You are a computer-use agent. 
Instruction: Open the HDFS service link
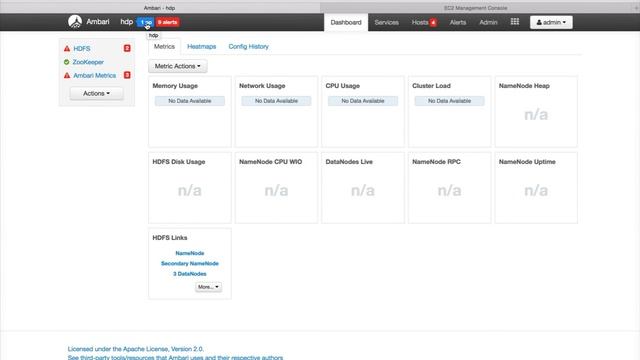pyautogui.click(x=82, y=49)
